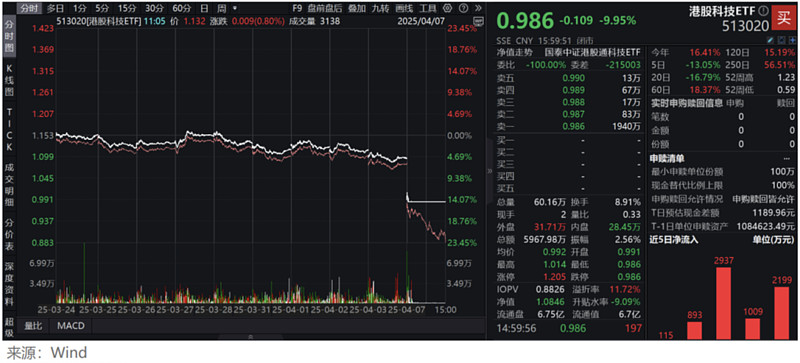Click the horizontal scrollbar handle below chart
The height and width of the screenshot is (363, 800).
coord(250,337)
